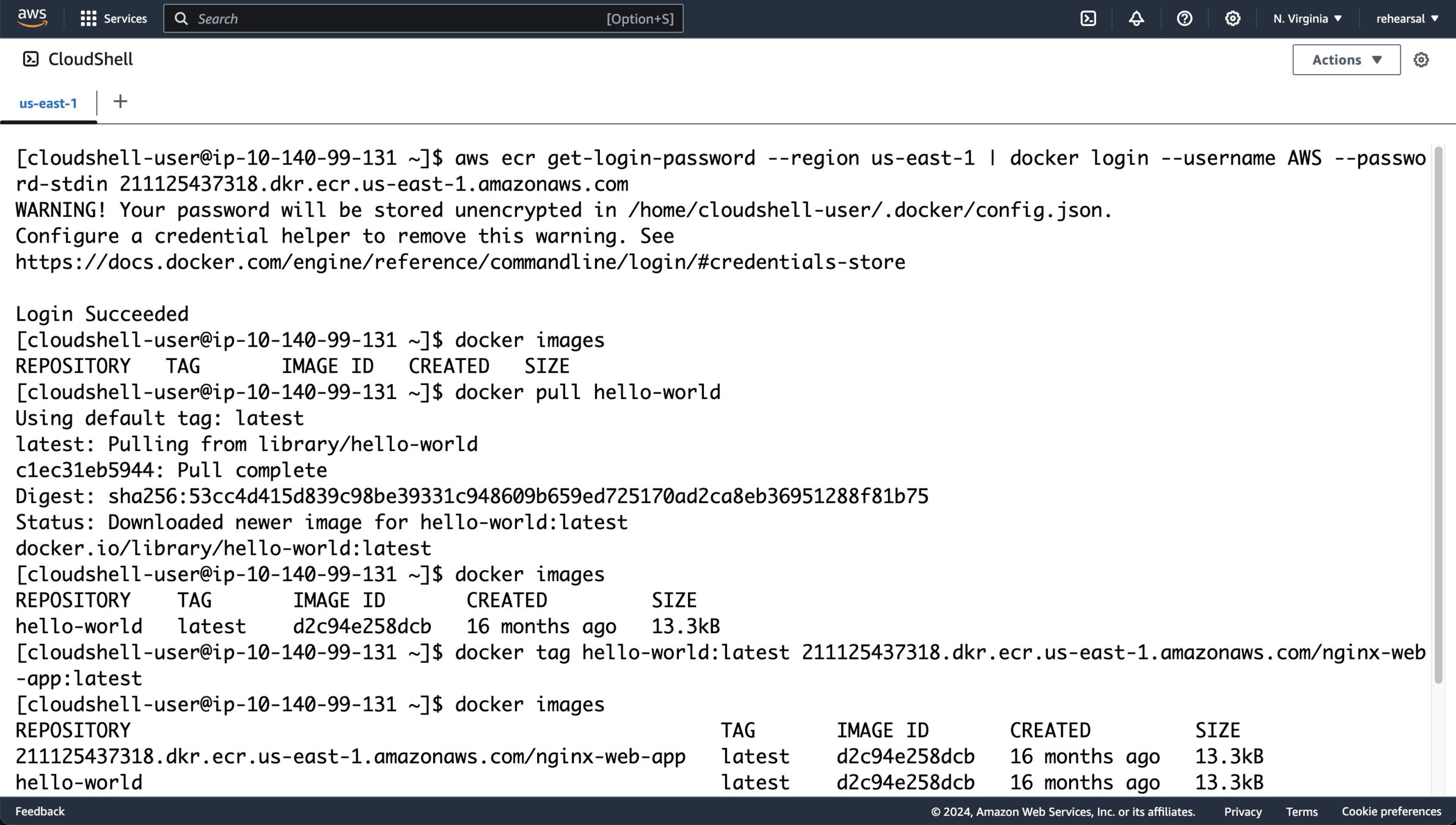Screen dimensions: 1456x825
Task: Open Cookie preferences in footer
Action: coord(1391,811)
